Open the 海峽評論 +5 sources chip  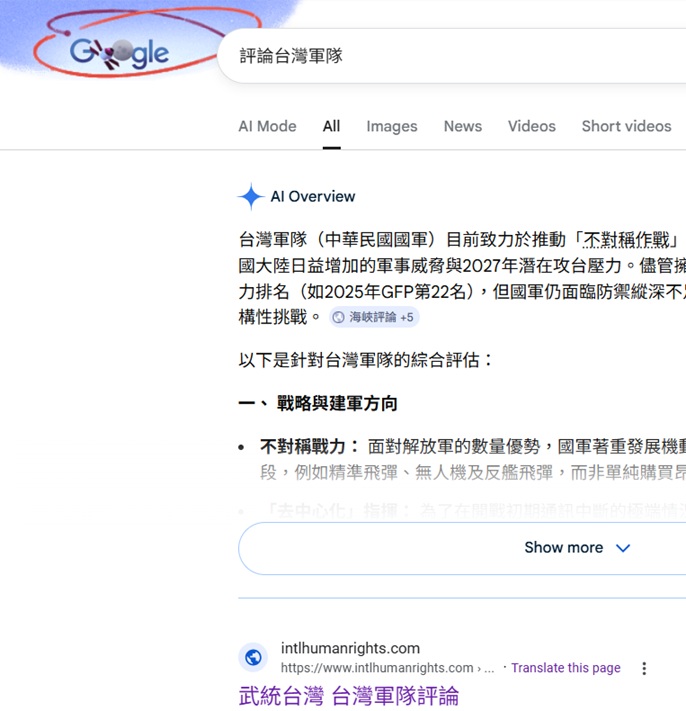pos(373,317)
